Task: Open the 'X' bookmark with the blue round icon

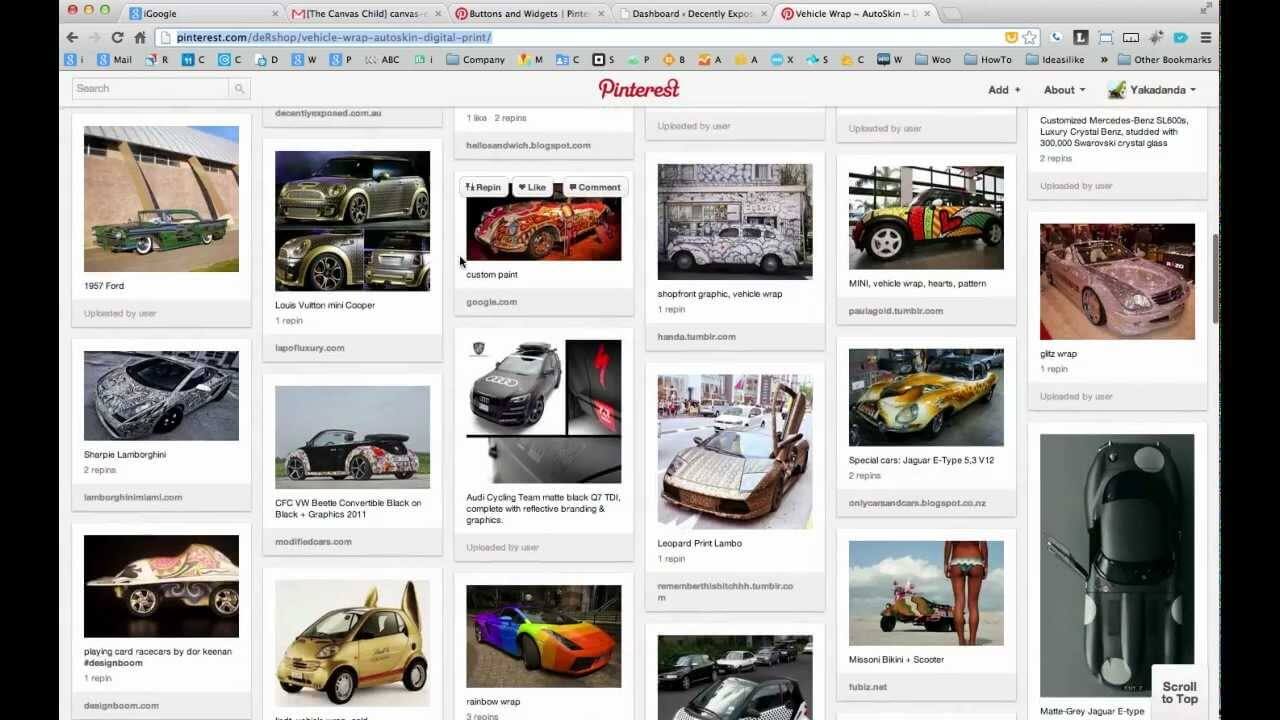Action: 783,60
